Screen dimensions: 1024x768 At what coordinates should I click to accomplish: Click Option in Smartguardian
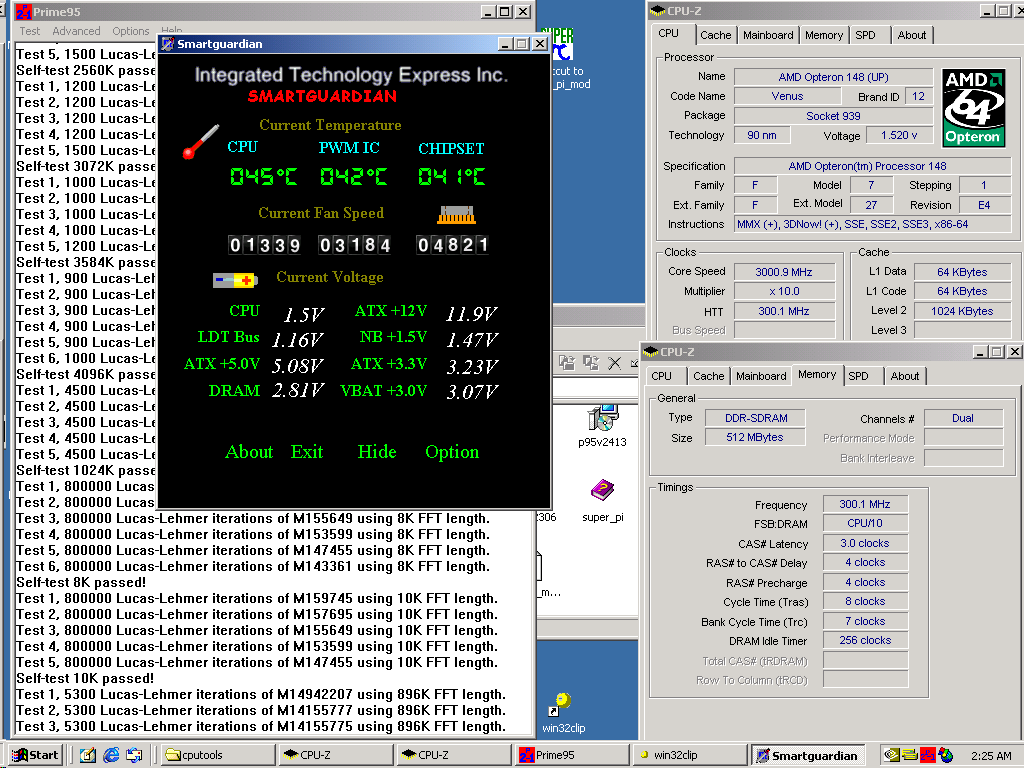coord(452,452)
